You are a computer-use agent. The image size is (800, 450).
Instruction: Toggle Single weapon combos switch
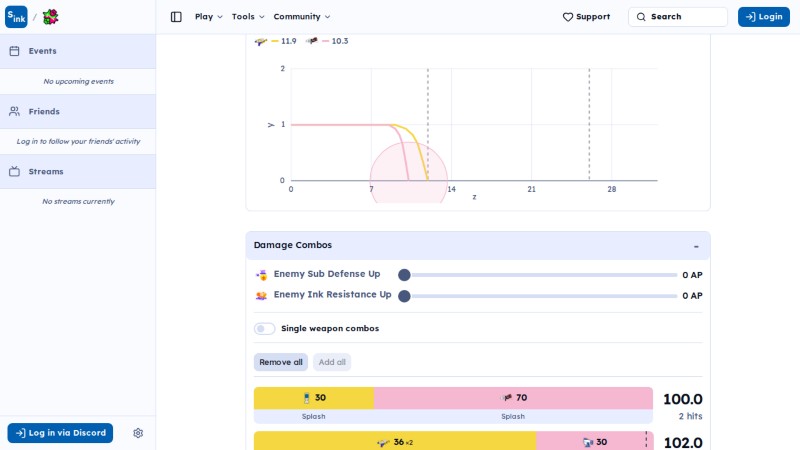click(x=264, y=329)
